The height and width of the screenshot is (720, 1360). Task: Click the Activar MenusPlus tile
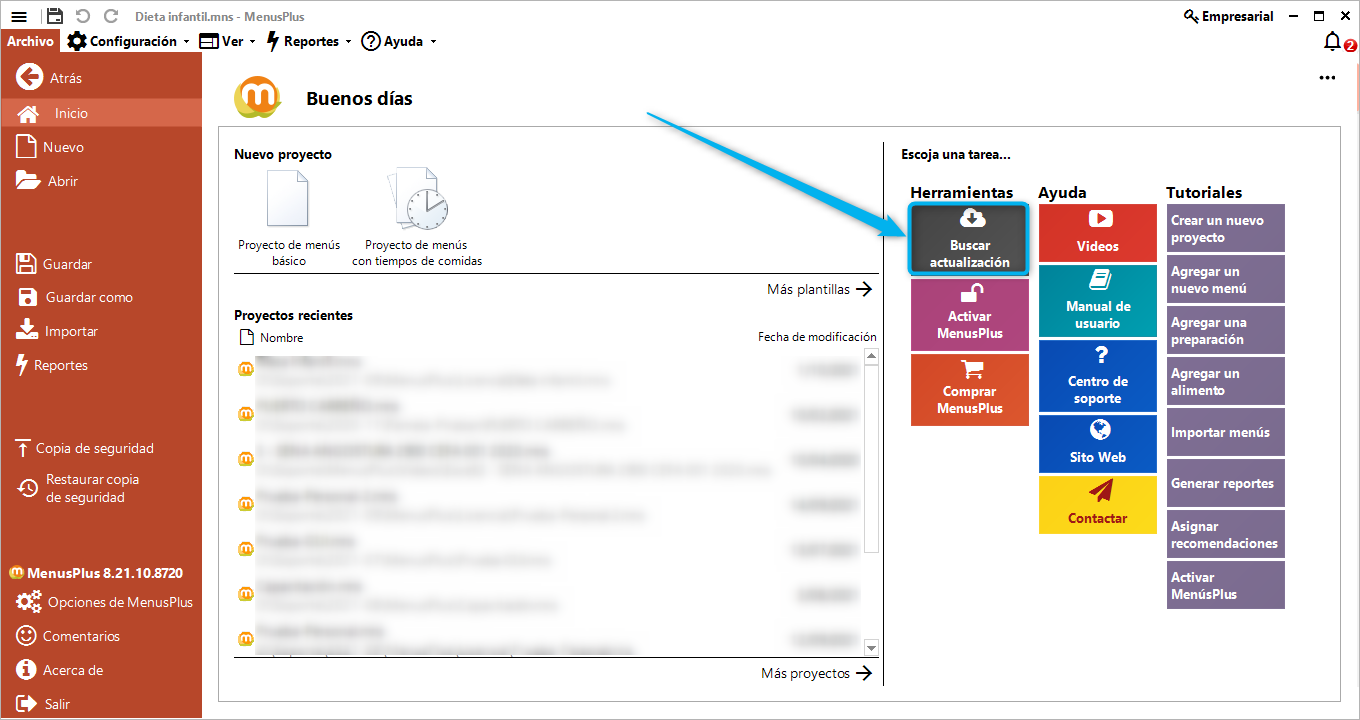point(970,315)
